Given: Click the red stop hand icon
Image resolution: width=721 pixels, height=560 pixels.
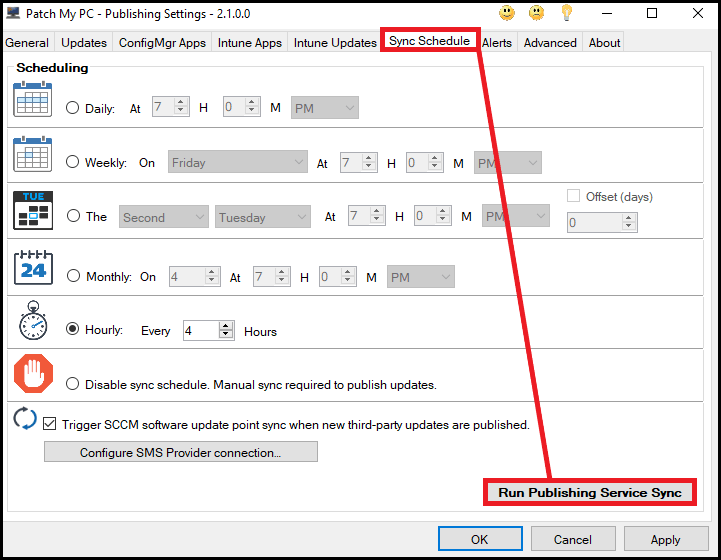Looking at the screenshot, I should (x=33, y=373).
